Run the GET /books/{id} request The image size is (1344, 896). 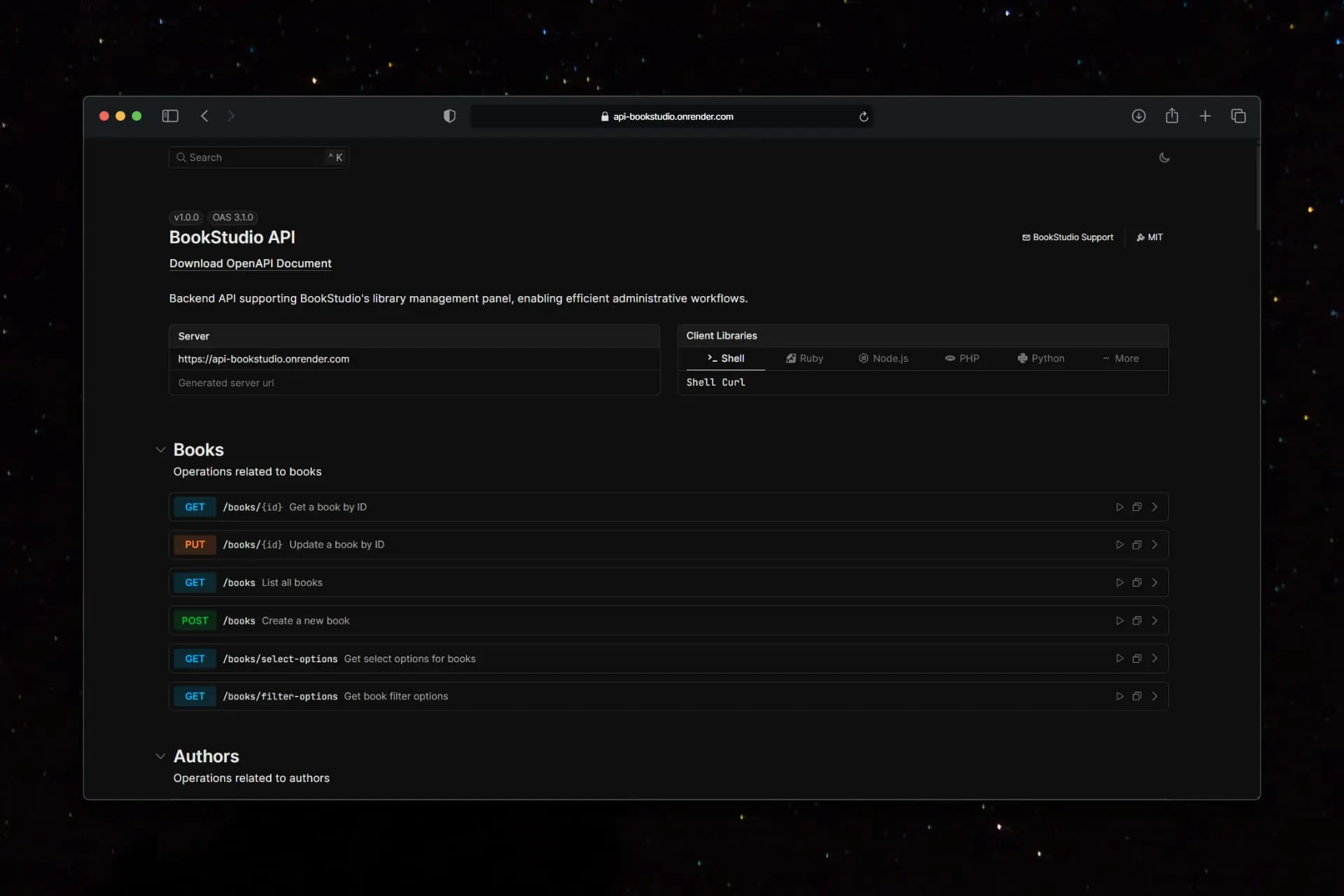pyautogui.click(x=1119, y=506)
